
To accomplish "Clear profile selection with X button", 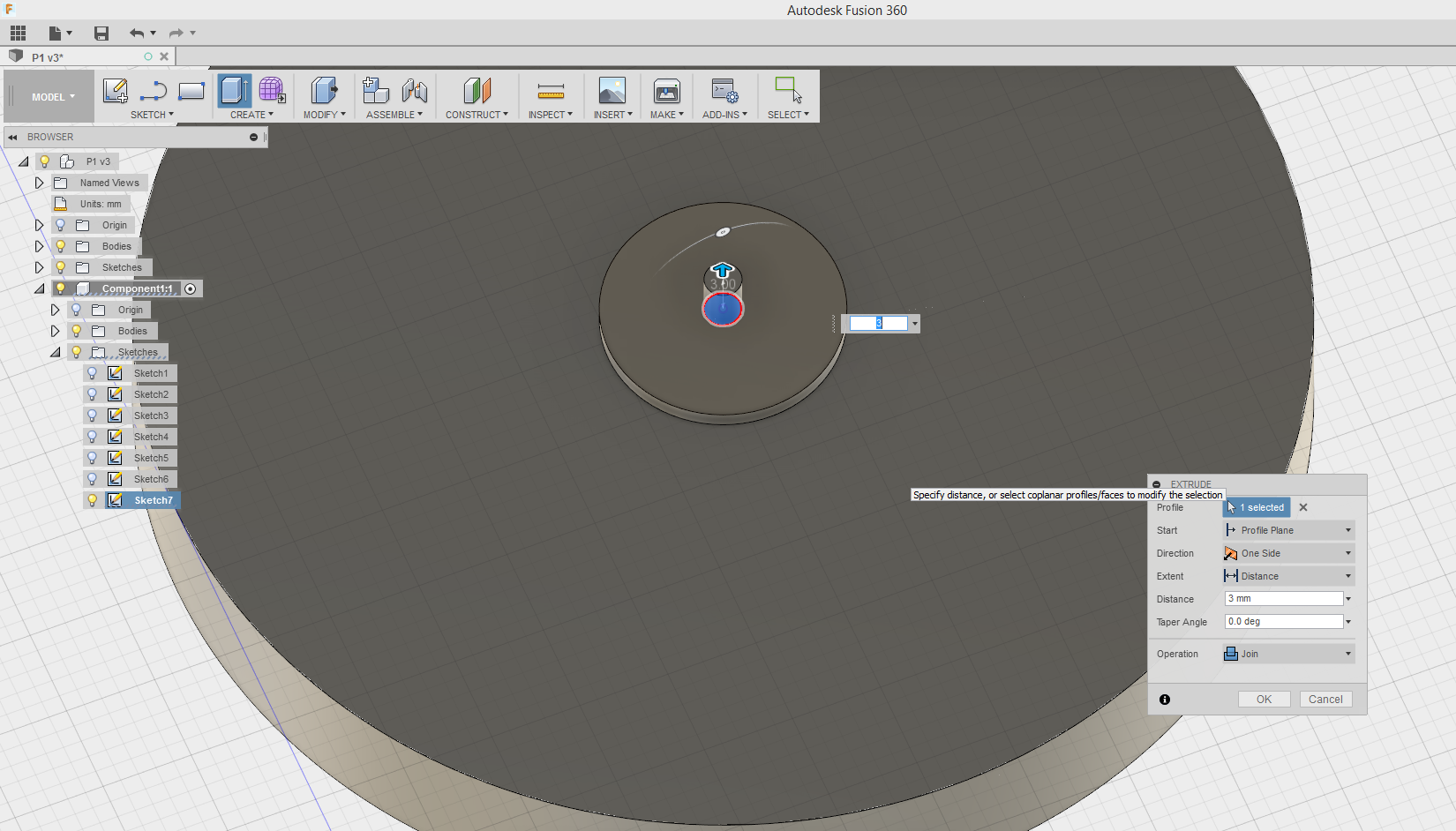I will pyautogui.click(x=1303, y=507).
